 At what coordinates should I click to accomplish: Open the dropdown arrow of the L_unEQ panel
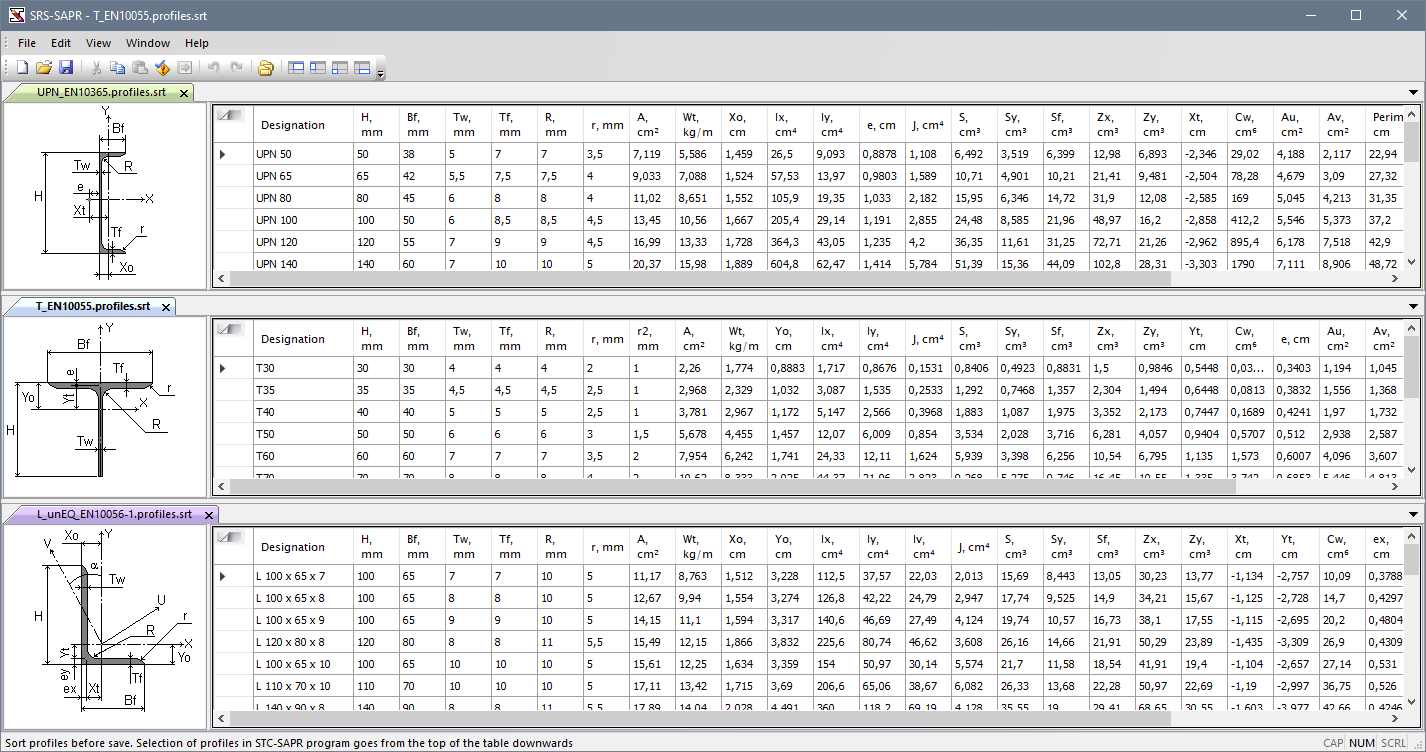1413,515
